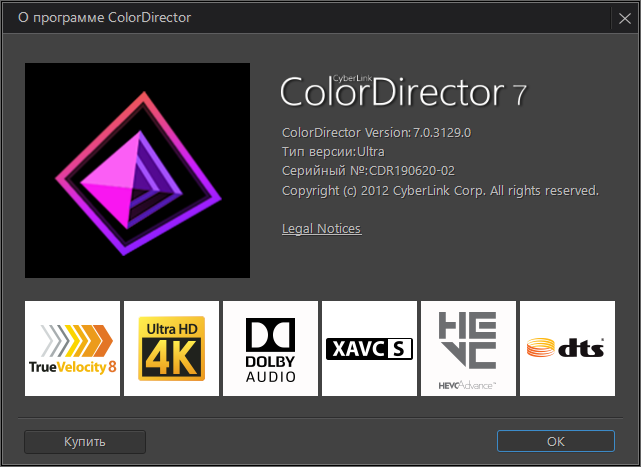Select the XAVC S logo badge

pos(369,348)
